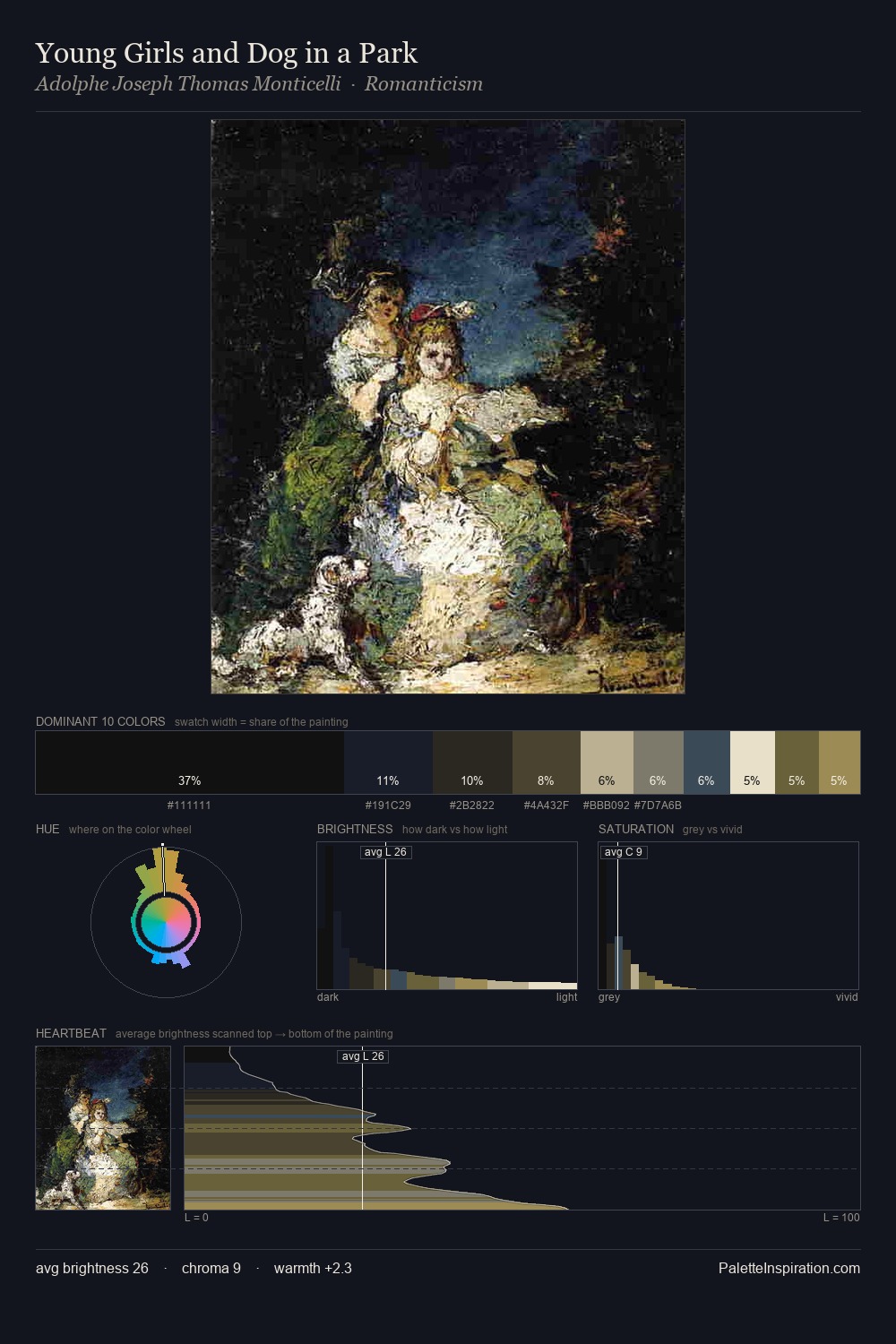The width and height of the screenshot is (896, 1344).
Task: Click the 'dark' axis label
Action: click(x=328, y=997)
